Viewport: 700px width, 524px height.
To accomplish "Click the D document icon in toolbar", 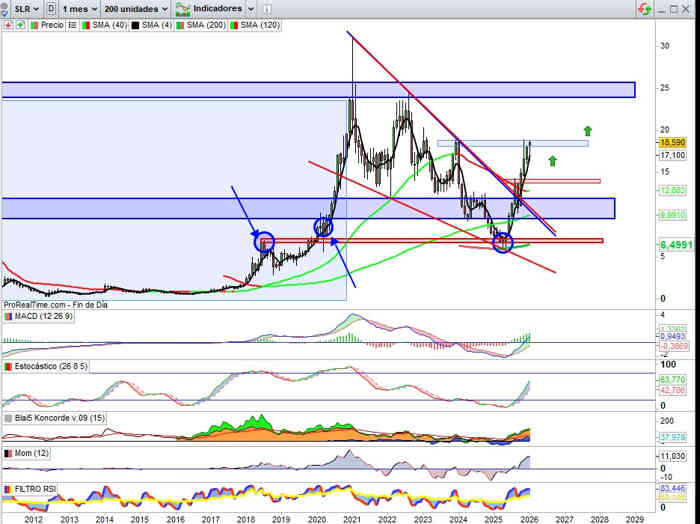I will 51,8.
